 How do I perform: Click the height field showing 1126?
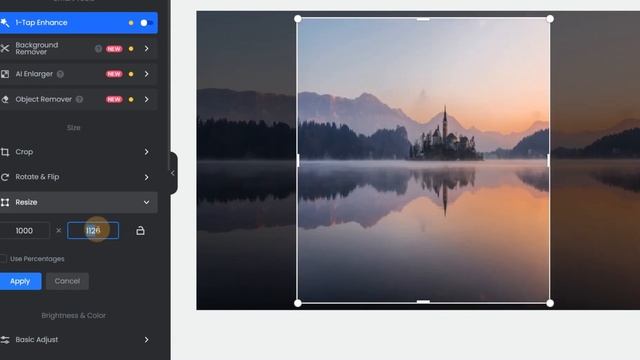tap(93, 231)
